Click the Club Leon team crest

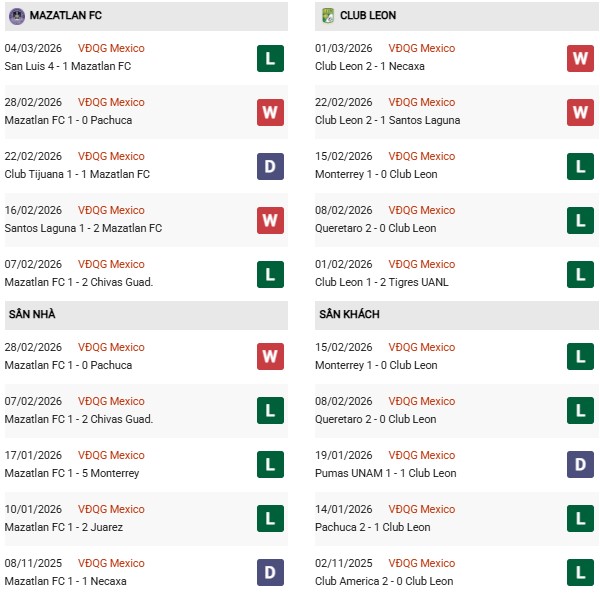click(327, 16)
